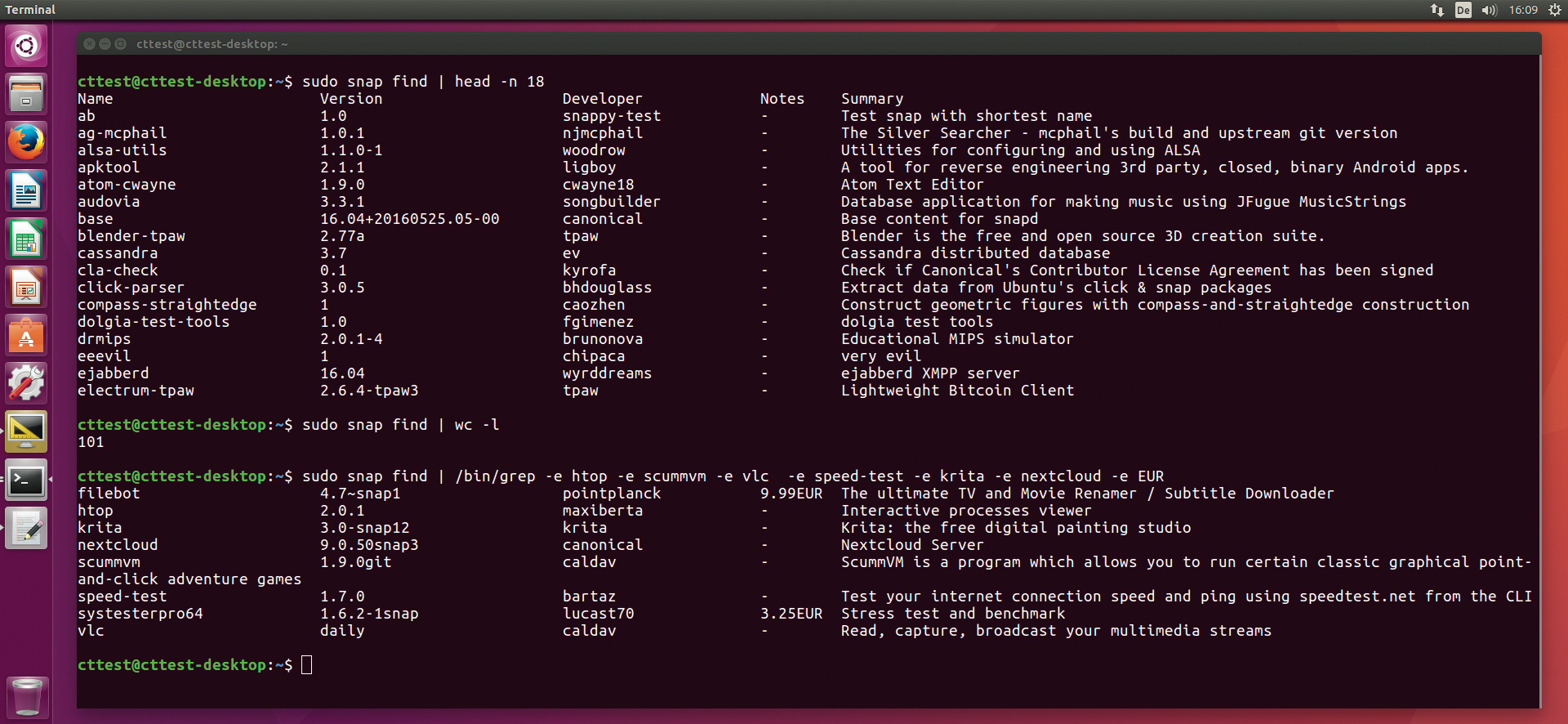Open the De keyboard layout menu
The width and height of the screenshot is (1568, 724).
pyautogui.click(x=1463, y=10)
